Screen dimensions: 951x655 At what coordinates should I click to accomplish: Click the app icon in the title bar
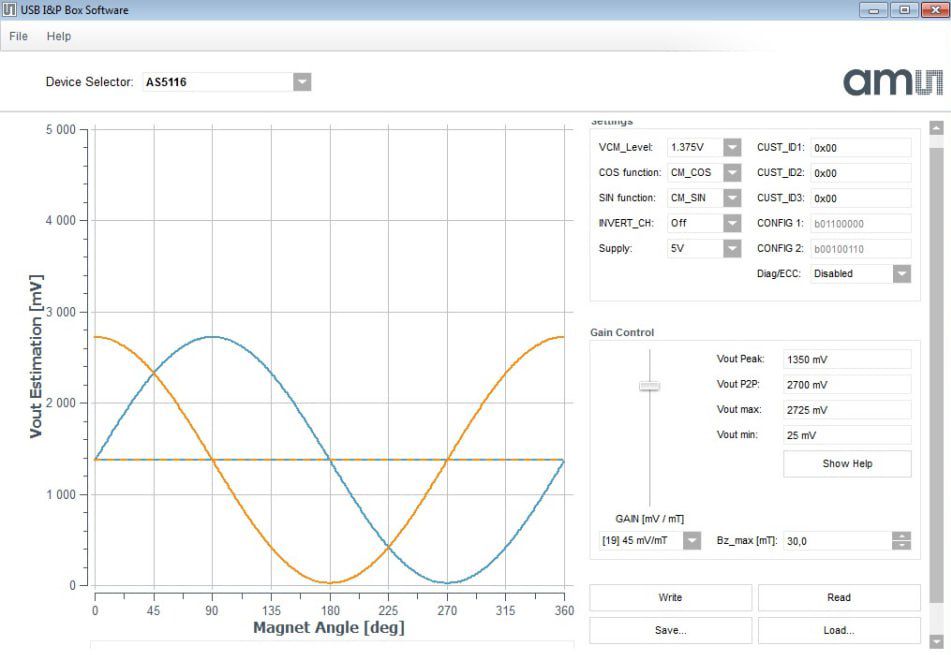click(x=10, y=10)
